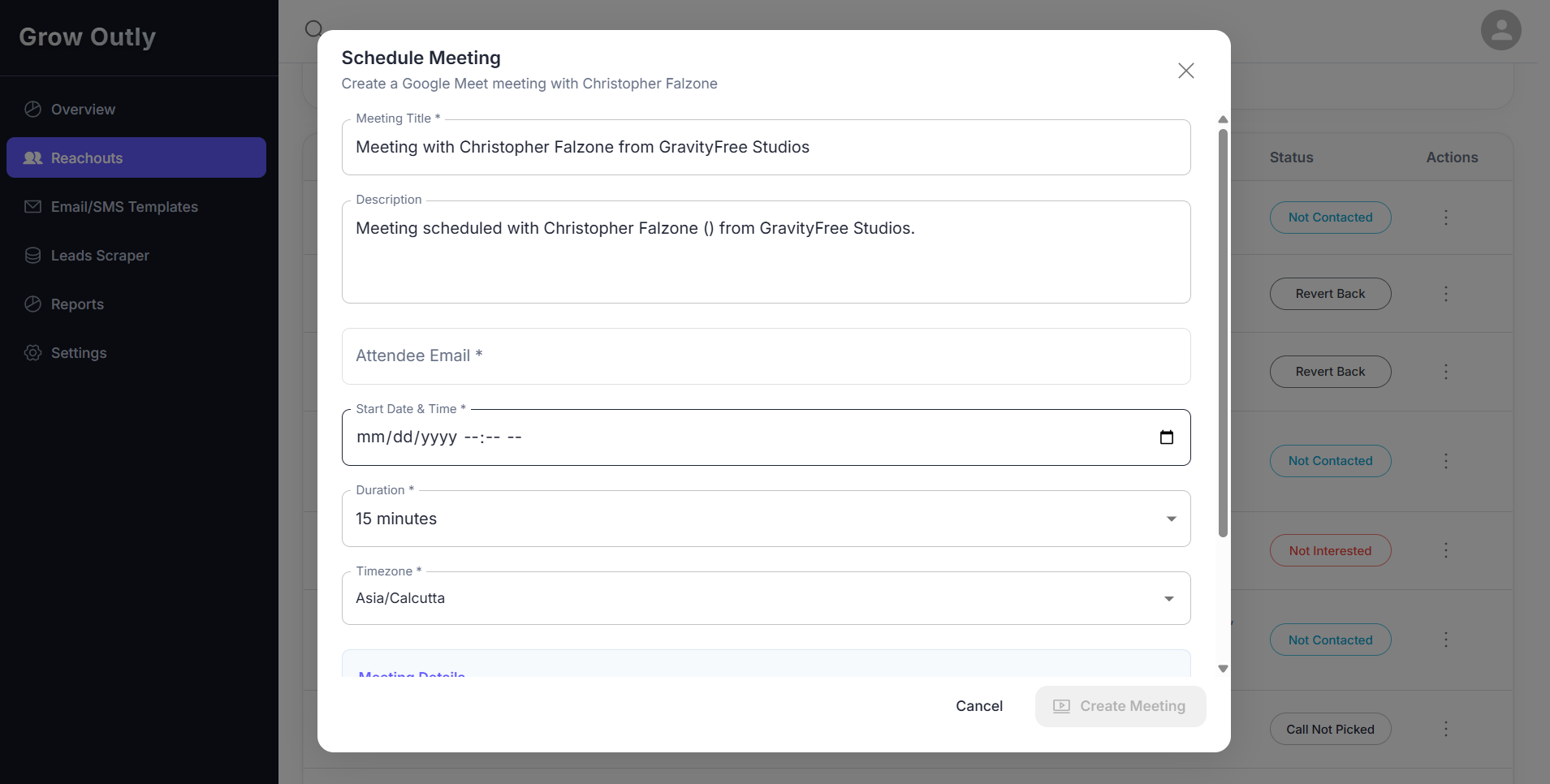
Task: Click the Email/SMS Templates envelope icon
Action: [32, 207]
